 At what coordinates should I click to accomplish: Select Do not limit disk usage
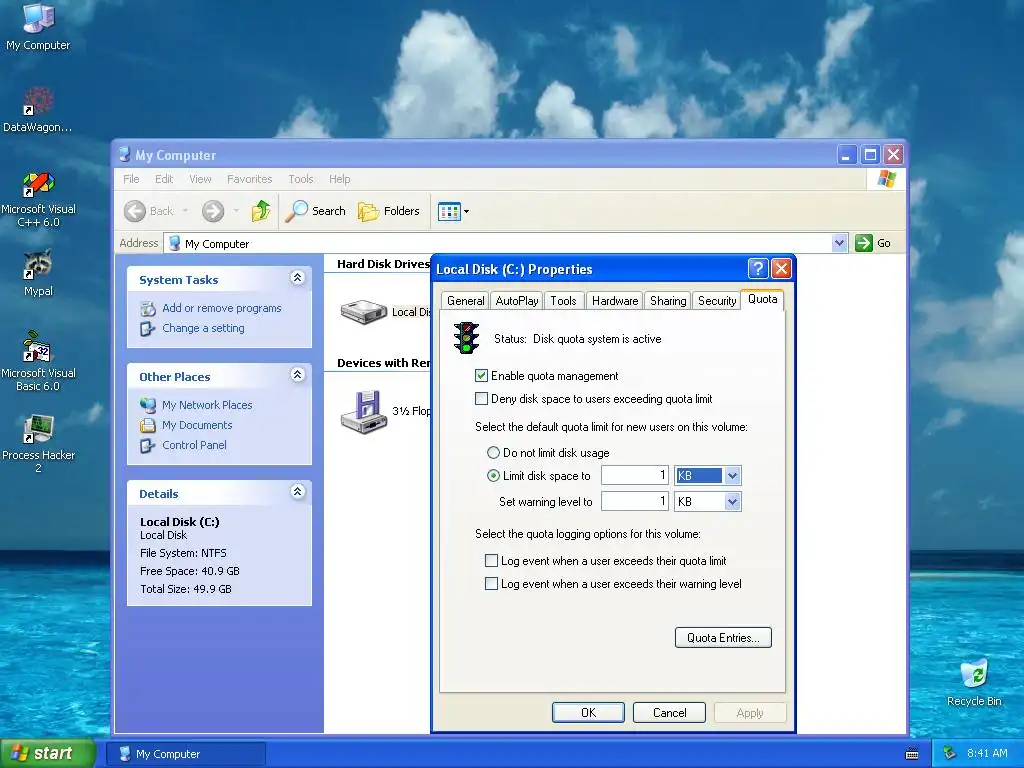click(x=493, y=453)
